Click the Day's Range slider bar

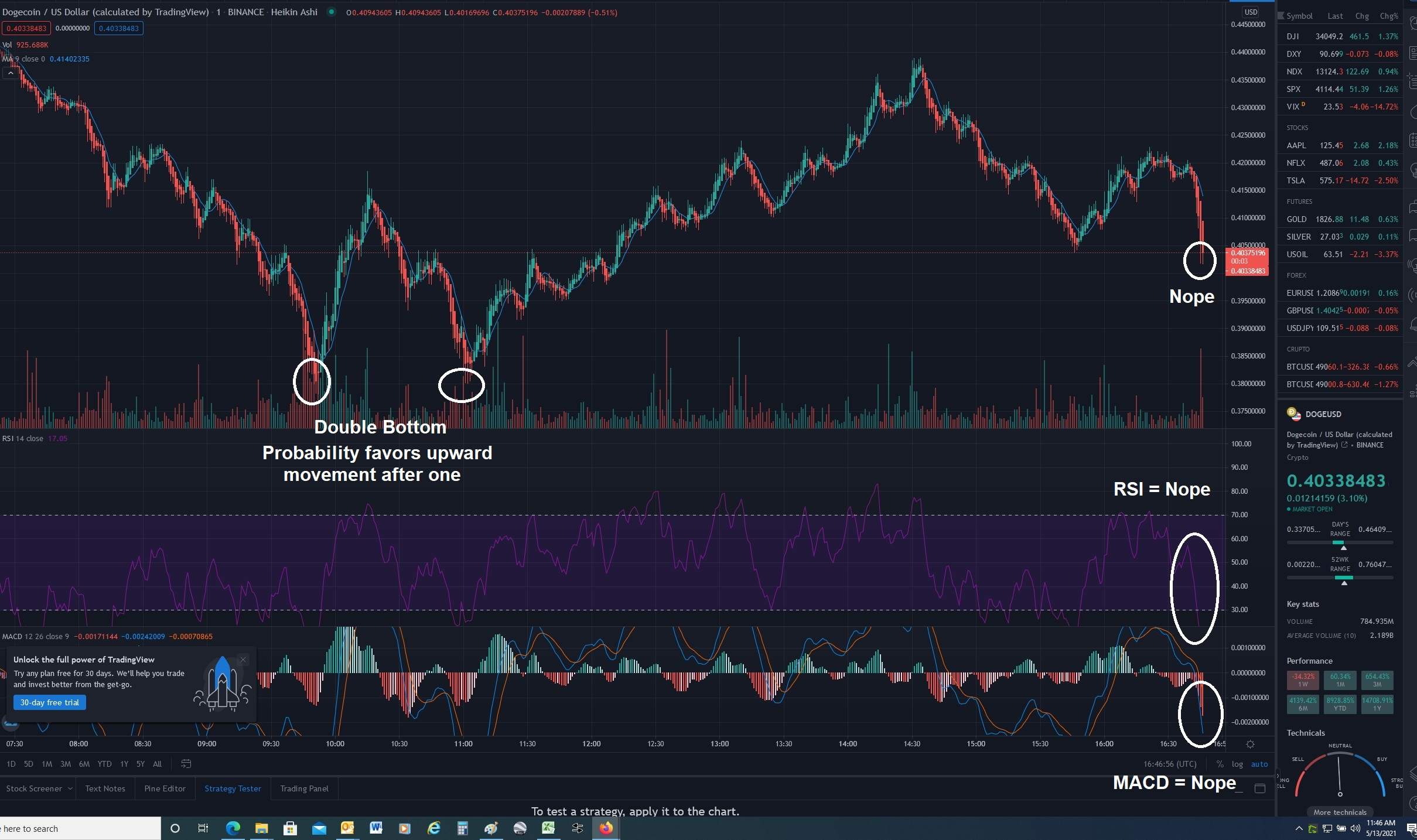pyautogui.click(x=1340, y=542)
